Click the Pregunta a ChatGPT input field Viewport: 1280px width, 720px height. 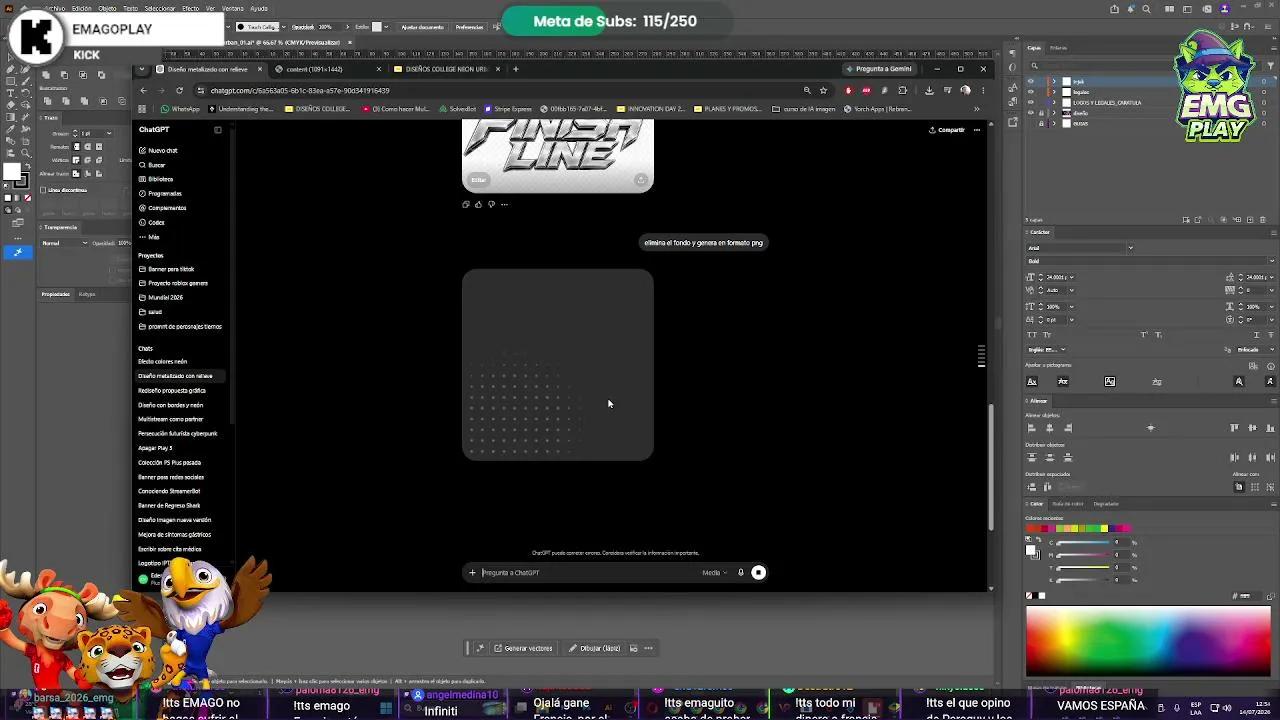click(x=590, y=573)
